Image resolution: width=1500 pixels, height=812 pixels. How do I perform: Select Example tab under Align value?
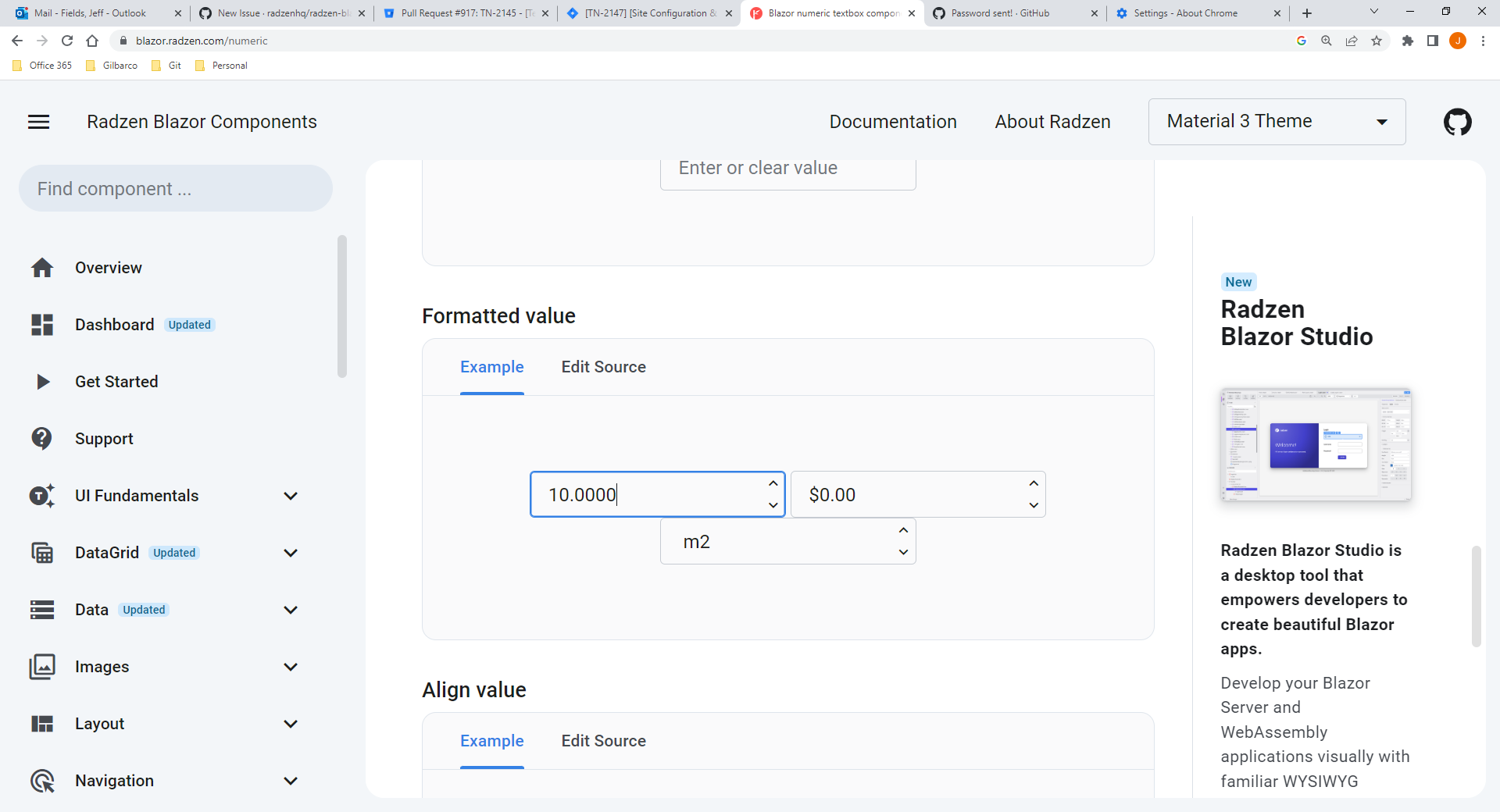click(x=492, y=741)
